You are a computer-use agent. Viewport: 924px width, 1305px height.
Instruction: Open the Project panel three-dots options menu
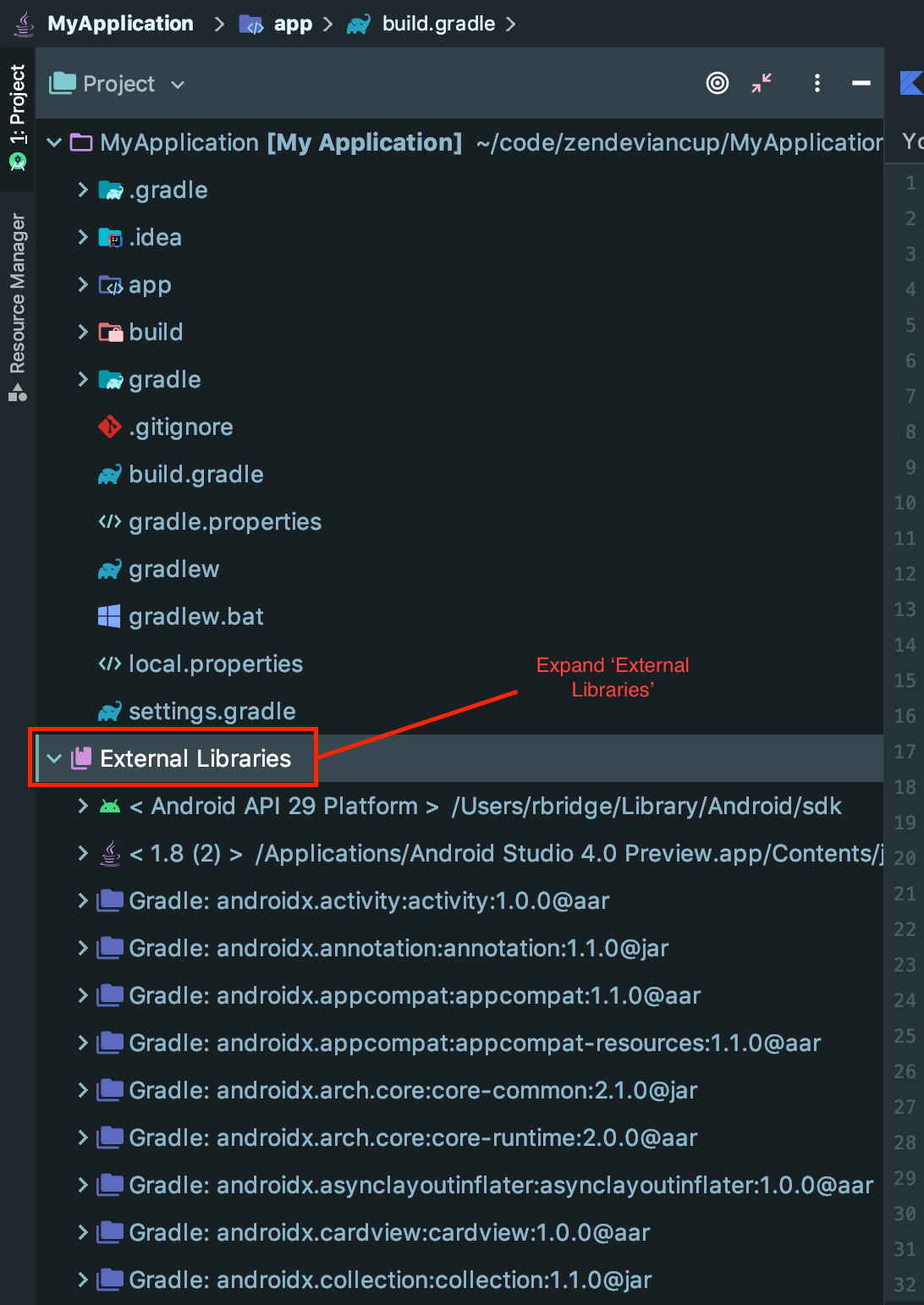[x=817, y=83]
